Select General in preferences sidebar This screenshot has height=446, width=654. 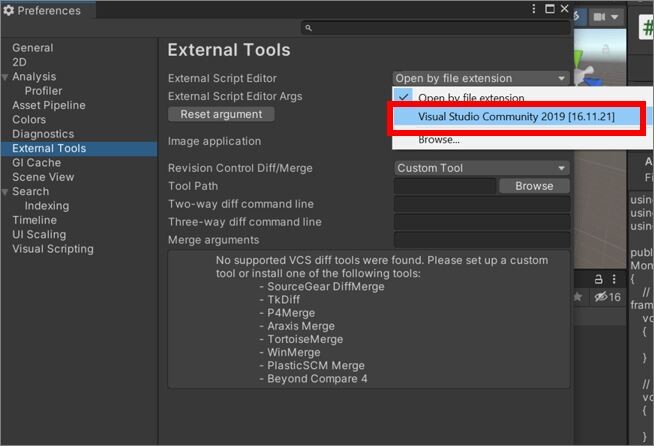coord(33,48)
